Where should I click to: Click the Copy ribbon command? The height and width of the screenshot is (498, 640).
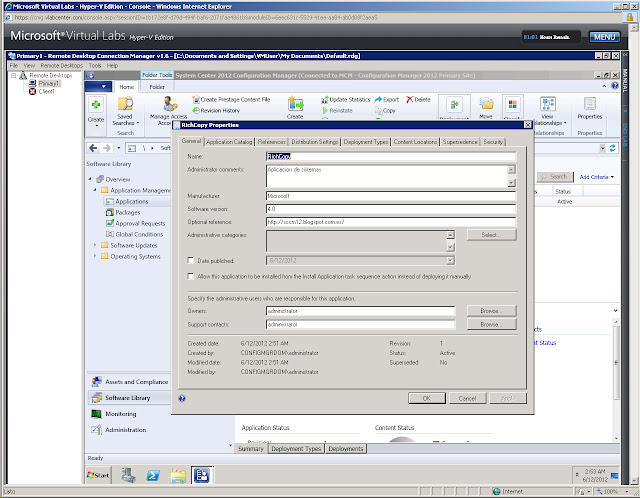[385, 111]
